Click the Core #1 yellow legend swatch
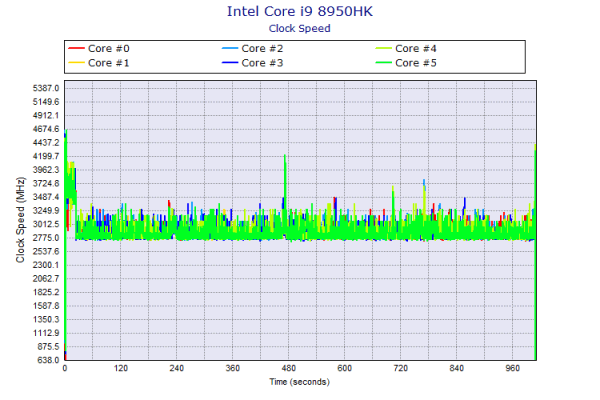 [x=76, y=63]
